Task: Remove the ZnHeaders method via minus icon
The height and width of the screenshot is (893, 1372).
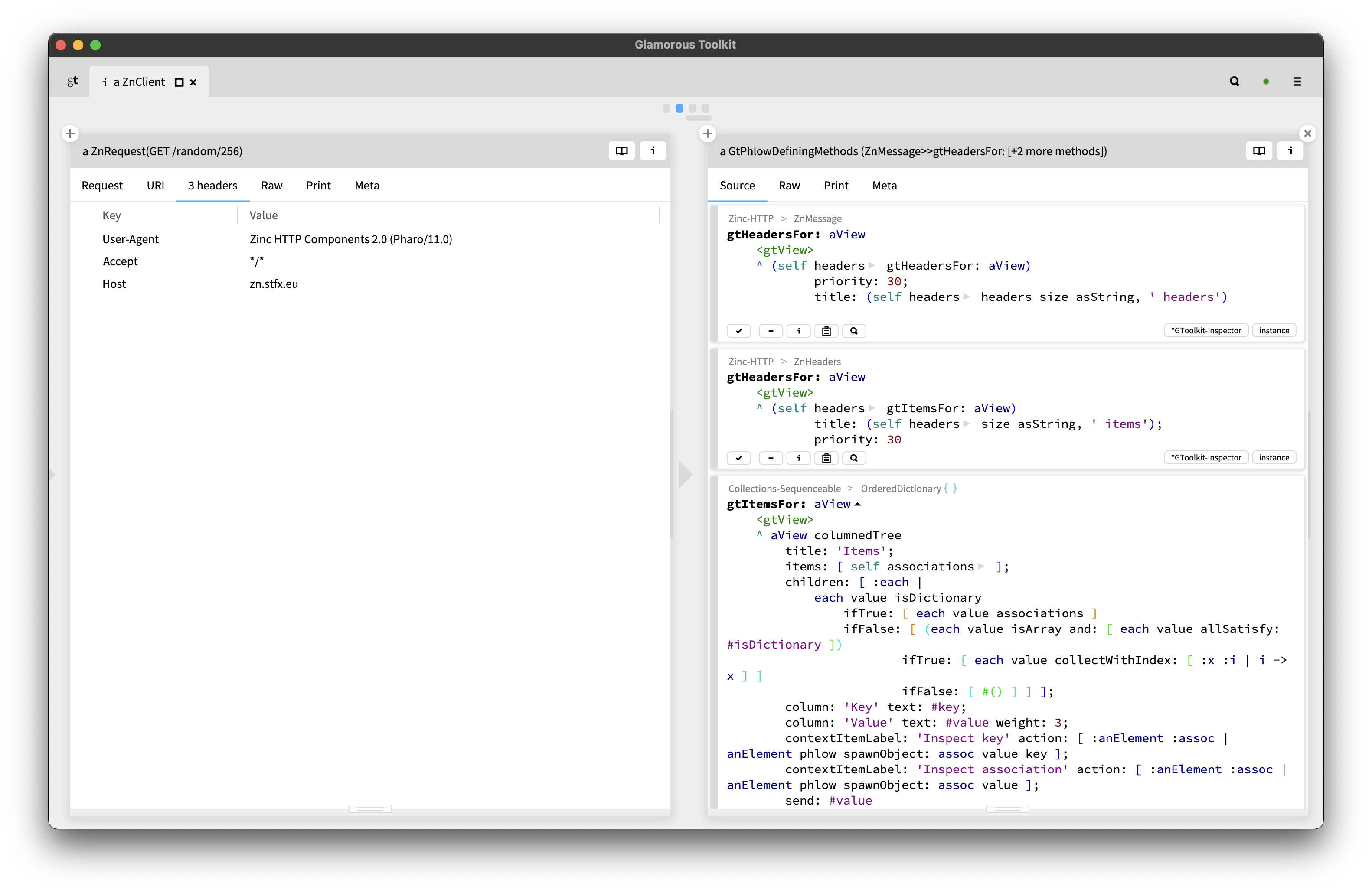Action: pos(771,457)
